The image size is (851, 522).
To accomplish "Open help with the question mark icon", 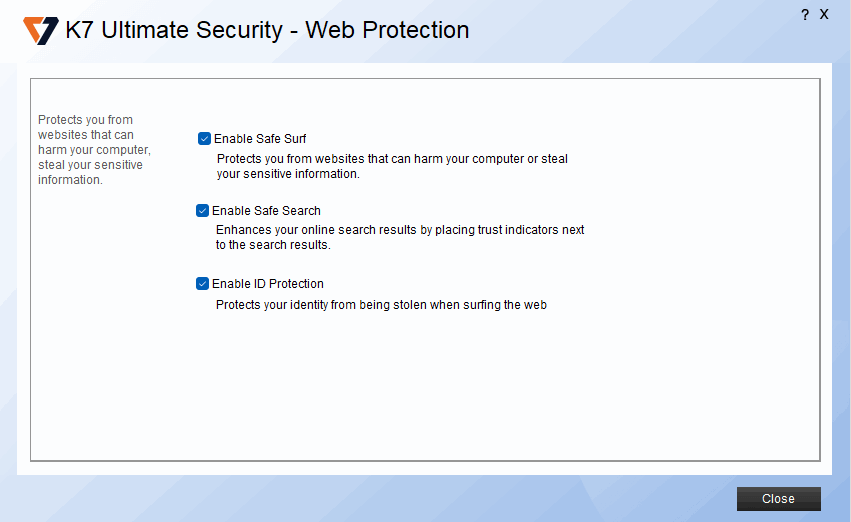I will 805,15.
